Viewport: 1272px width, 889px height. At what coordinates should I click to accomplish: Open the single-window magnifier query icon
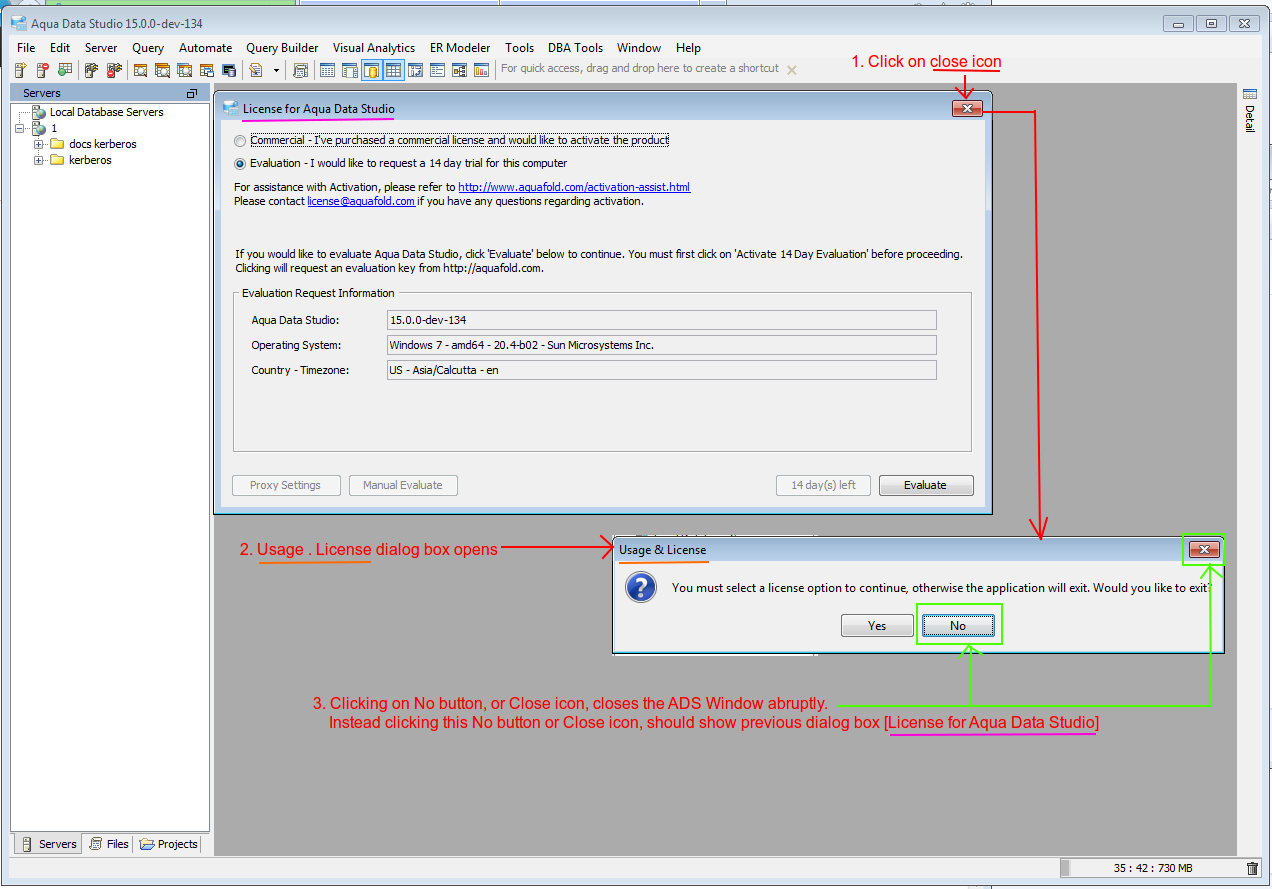[x=141, y=70]
